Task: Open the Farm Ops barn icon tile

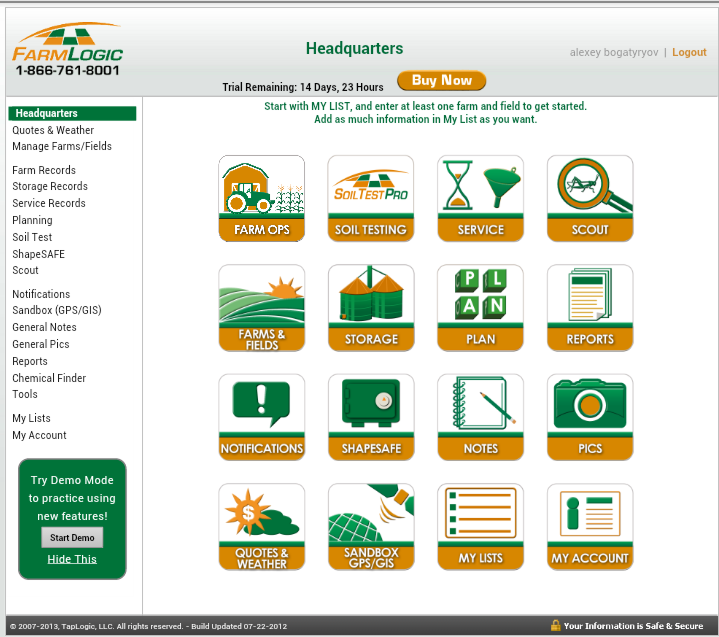Action: [262, 198]
